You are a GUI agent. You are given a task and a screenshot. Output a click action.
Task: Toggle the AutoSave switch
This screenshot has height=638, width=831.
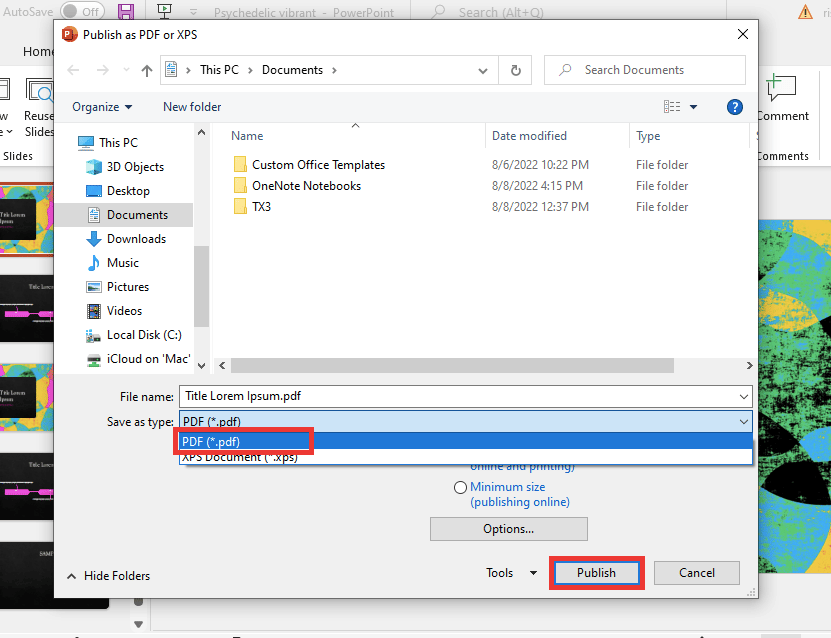click(x=82, y=11)
